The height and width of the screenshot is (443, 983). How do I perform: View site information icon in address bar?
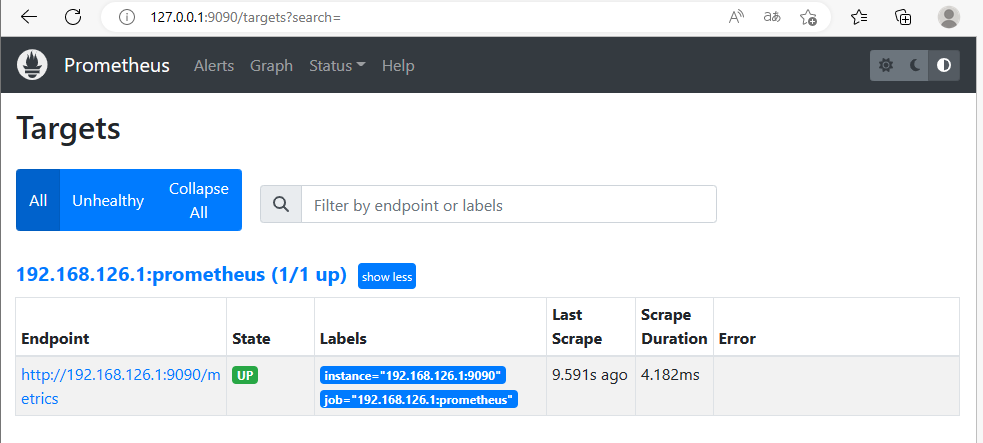[x=127, y=17]
